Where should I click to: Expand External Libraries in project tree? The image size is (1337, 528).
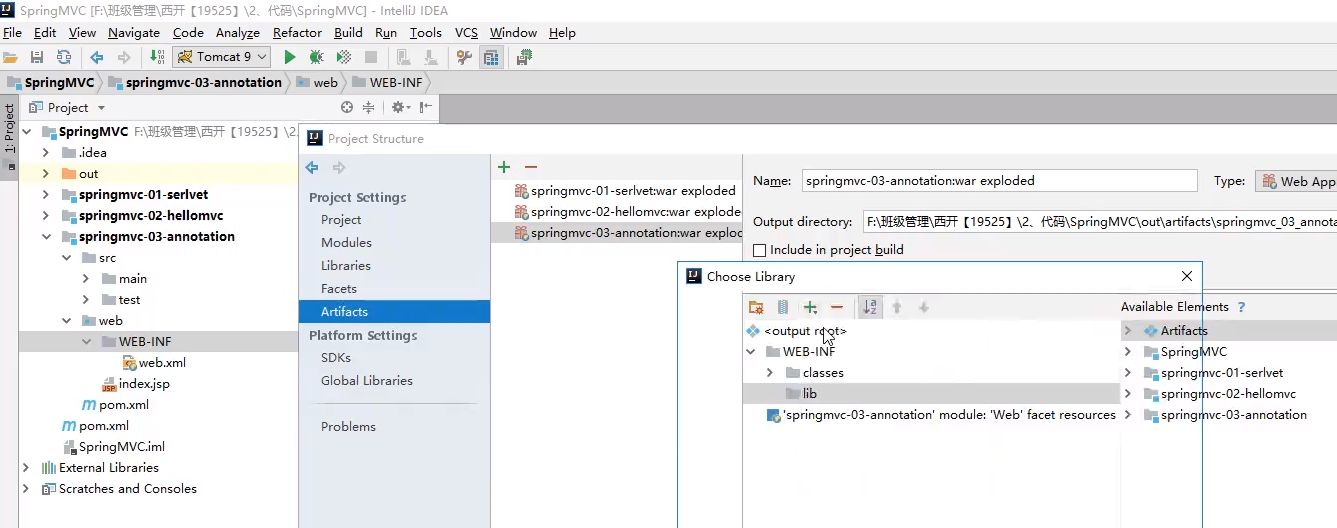[26, 468]
